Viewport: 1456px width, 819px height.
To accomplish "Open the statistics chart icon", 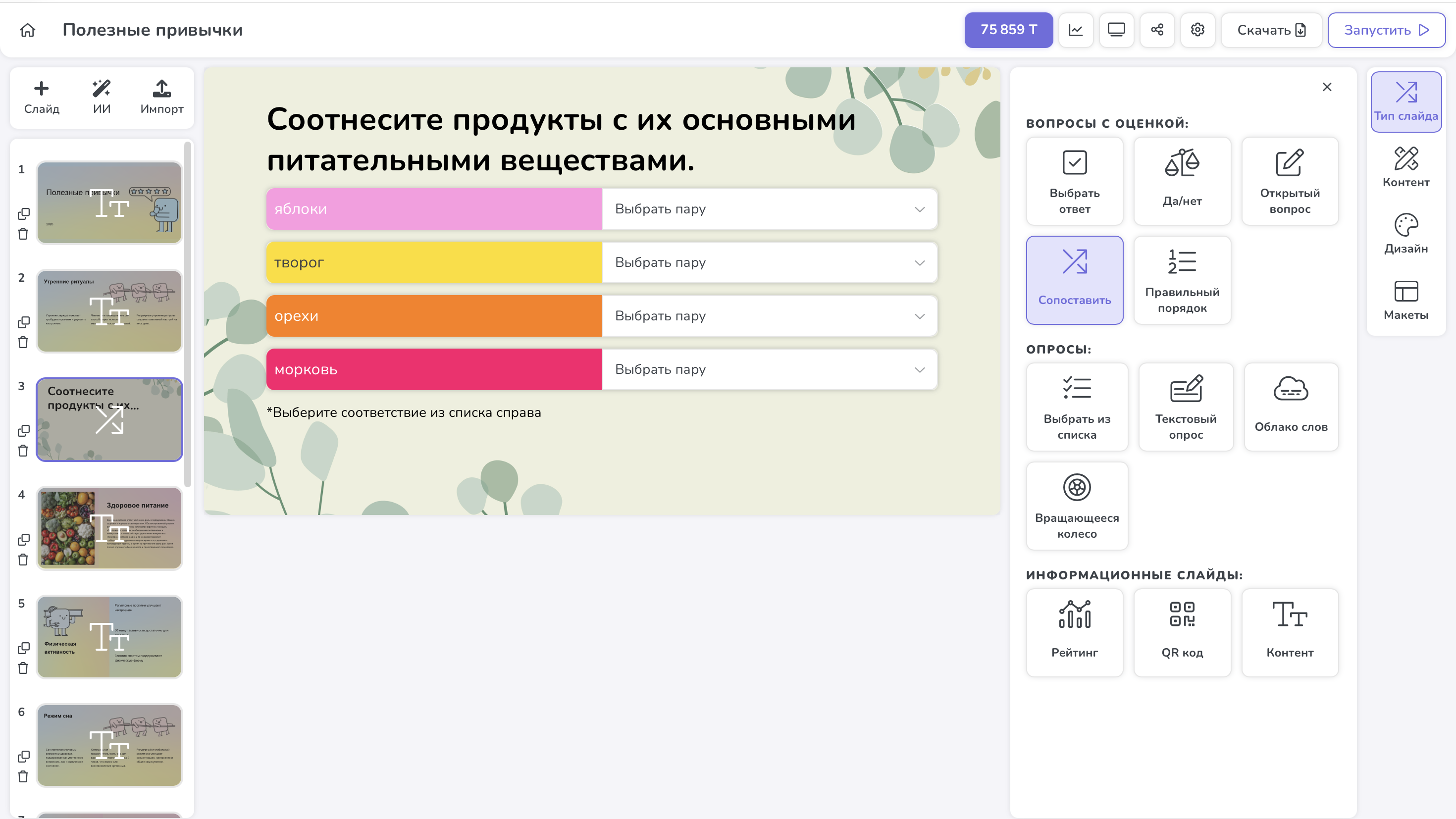I will click(1076, 30).
